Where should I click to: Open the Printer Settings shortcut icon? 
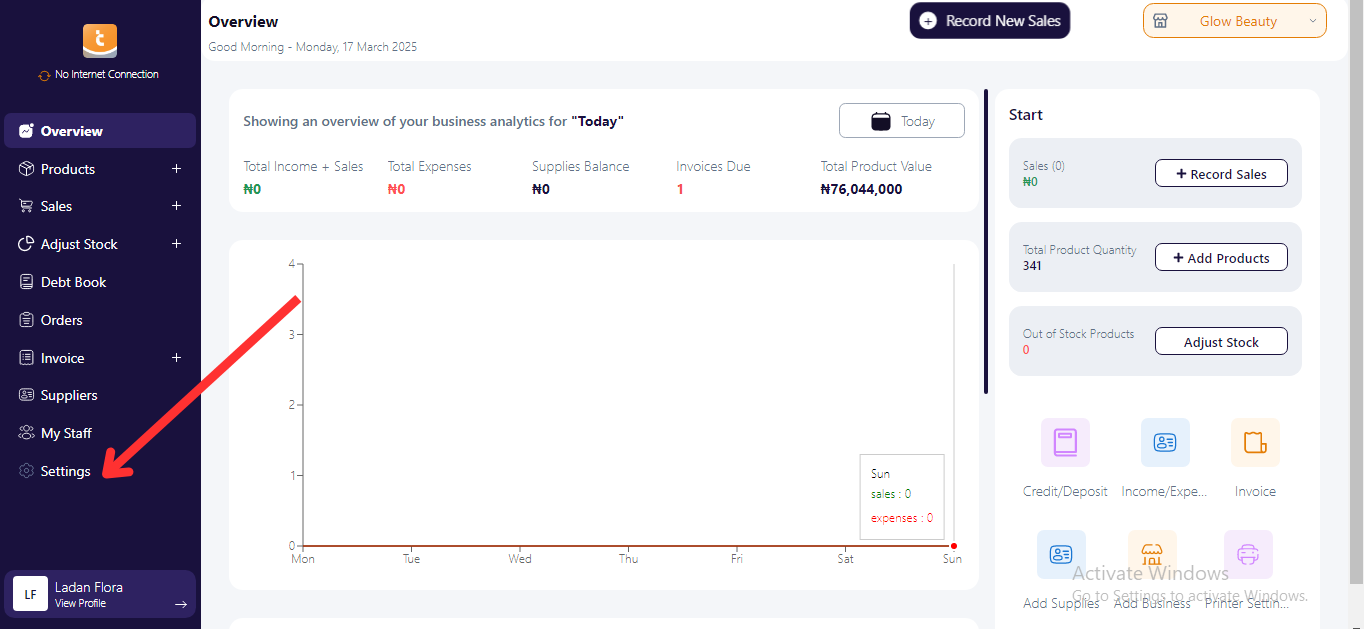[1248, 554]
